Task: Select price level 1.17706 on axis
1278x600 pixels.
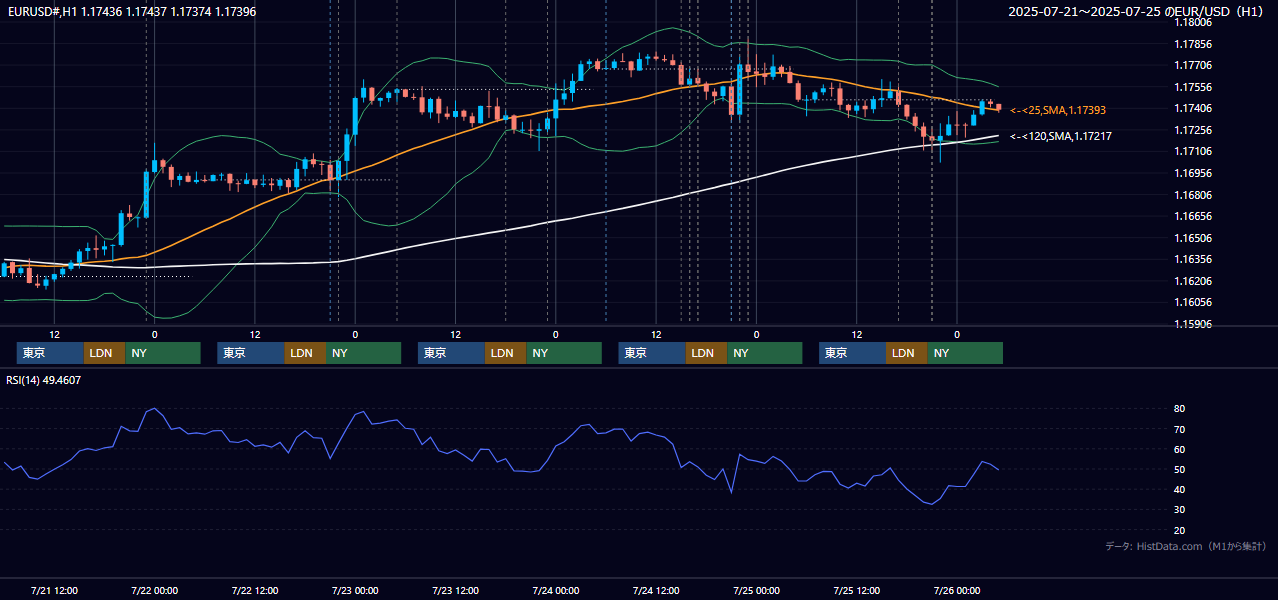Action: tap(1193, 65)
